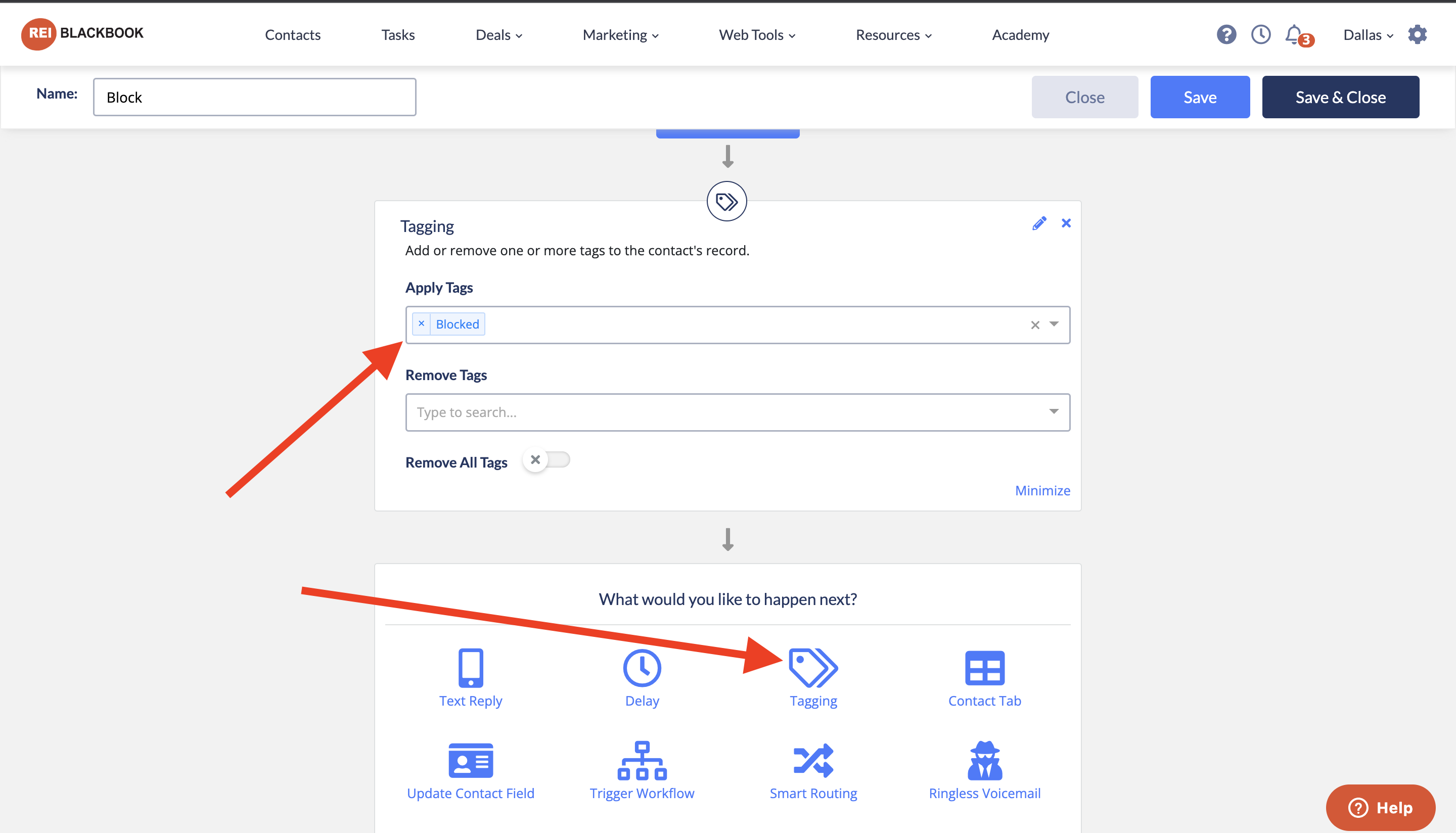Minimize the Tagging card
The width and height of the screenshot is (1456, 833).
coord(1042,490)
